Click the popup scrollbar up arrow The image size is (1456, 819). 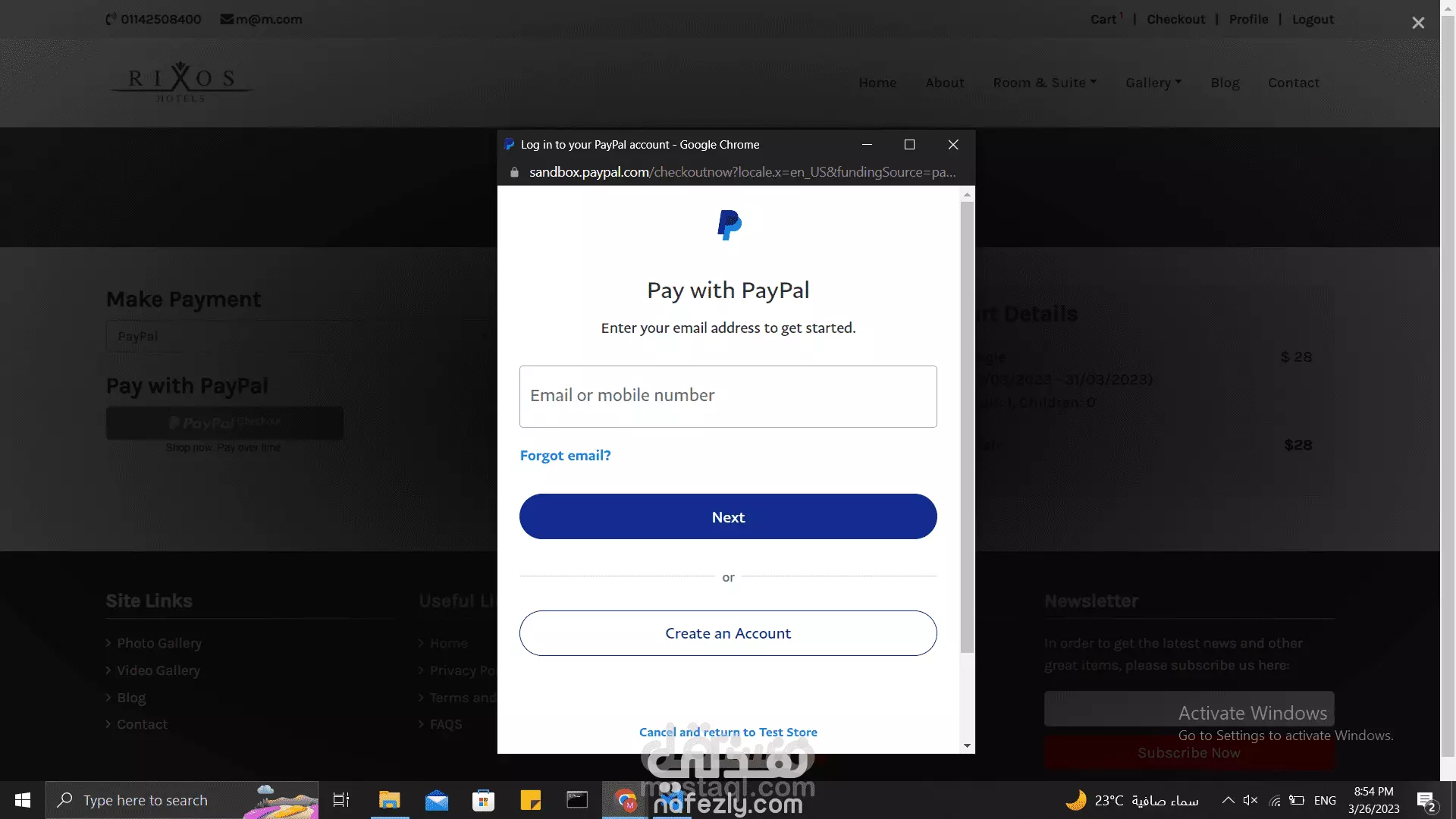coord(967,194)
